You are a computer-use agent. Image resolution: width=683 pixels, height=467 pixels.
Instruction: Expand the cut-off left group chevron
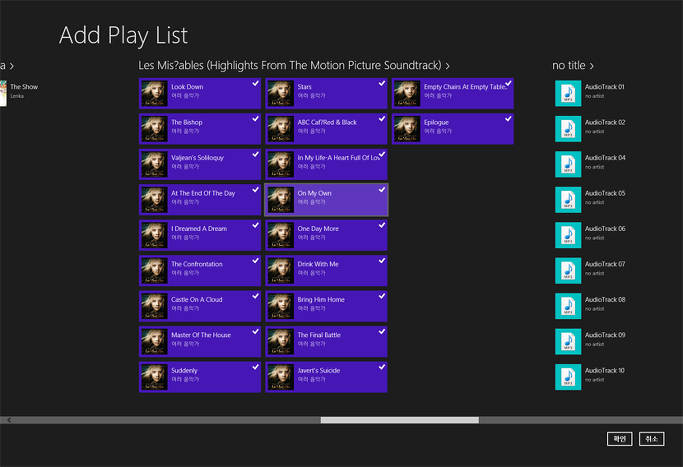[12, 66]
